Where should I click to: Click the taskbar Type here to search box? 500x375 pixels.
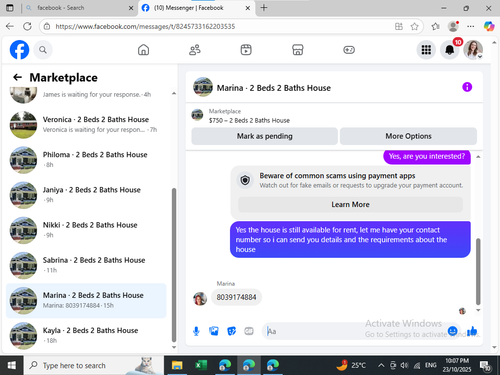point(93,365)
